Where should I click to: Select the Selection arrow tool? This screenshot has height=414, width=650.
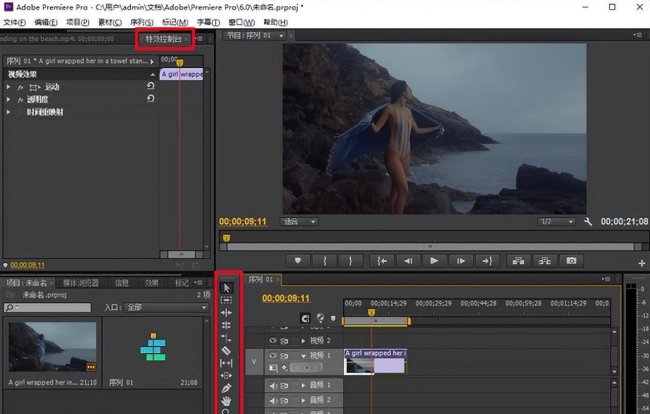tap(226, 288)
